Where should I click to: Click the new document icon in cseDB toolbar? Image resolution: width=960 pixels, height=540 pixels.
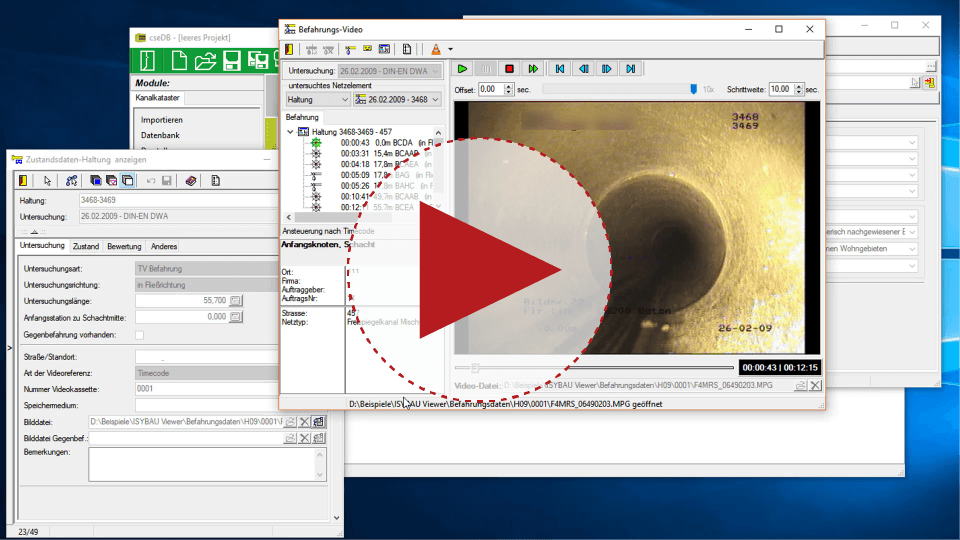pos(179,61)
